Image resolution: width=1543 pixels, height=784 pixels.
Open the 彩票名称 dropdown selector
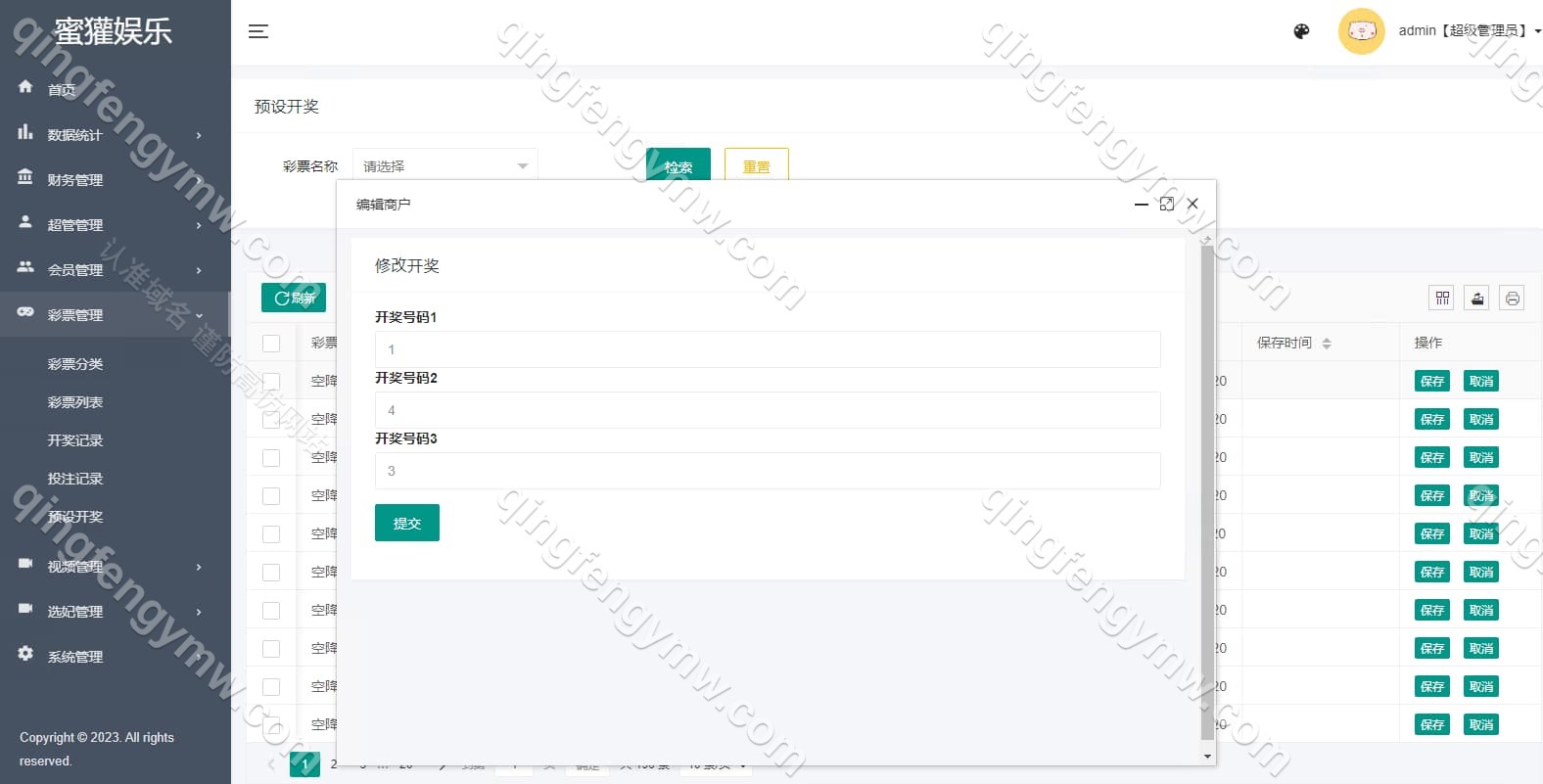444,166
